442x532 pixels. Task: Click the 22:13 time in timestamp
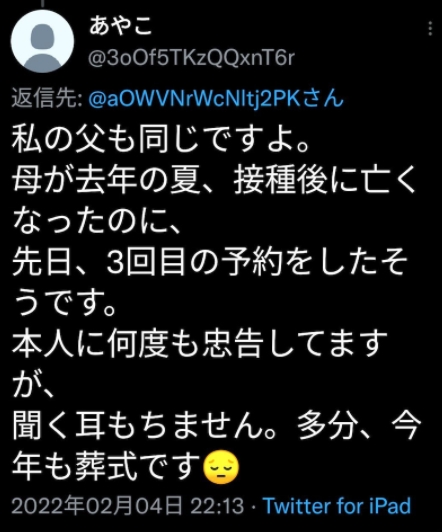click(217, 506)
